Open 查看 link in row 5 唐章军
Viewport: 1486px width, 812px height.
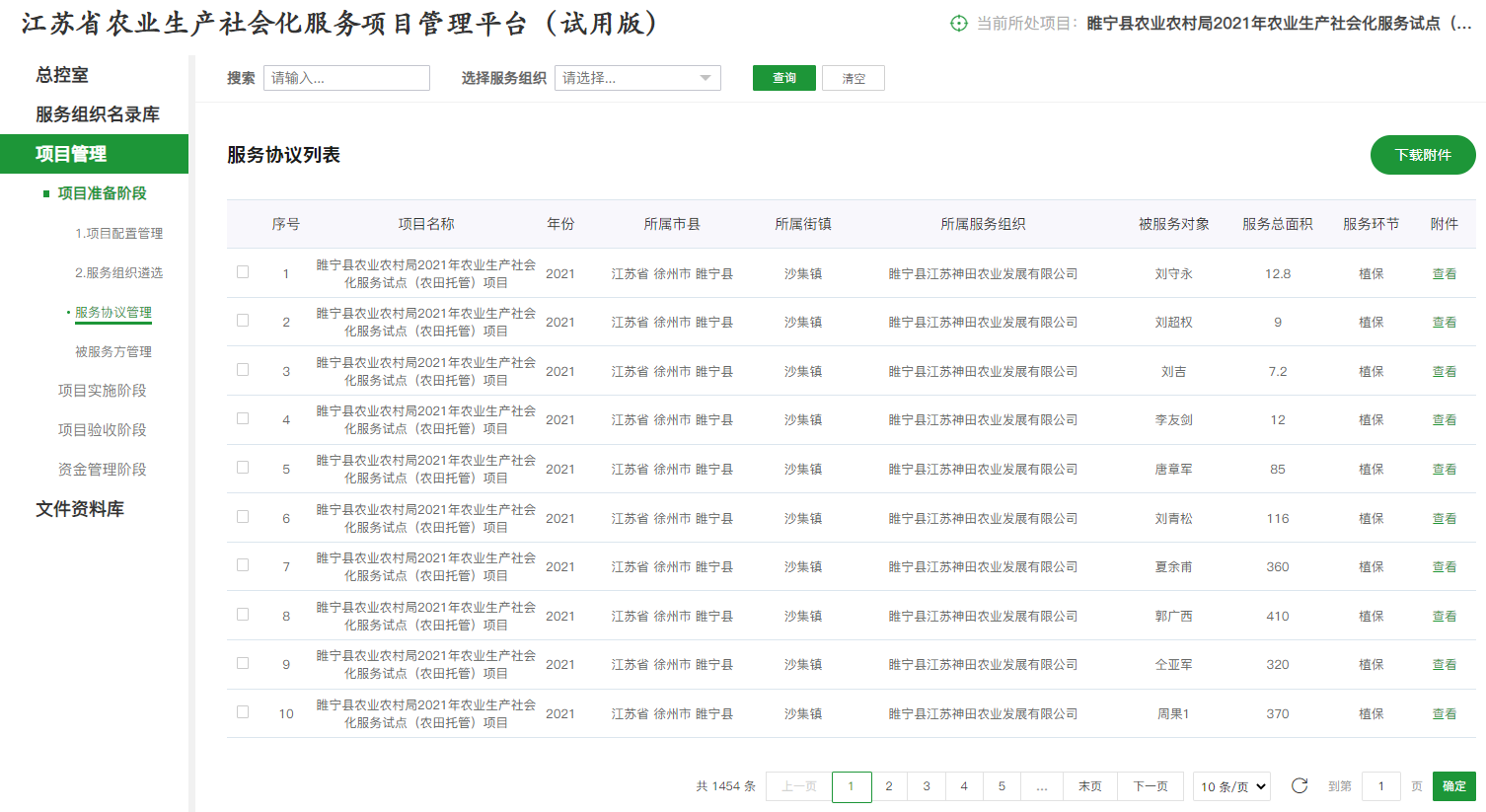coord(1445,469)
